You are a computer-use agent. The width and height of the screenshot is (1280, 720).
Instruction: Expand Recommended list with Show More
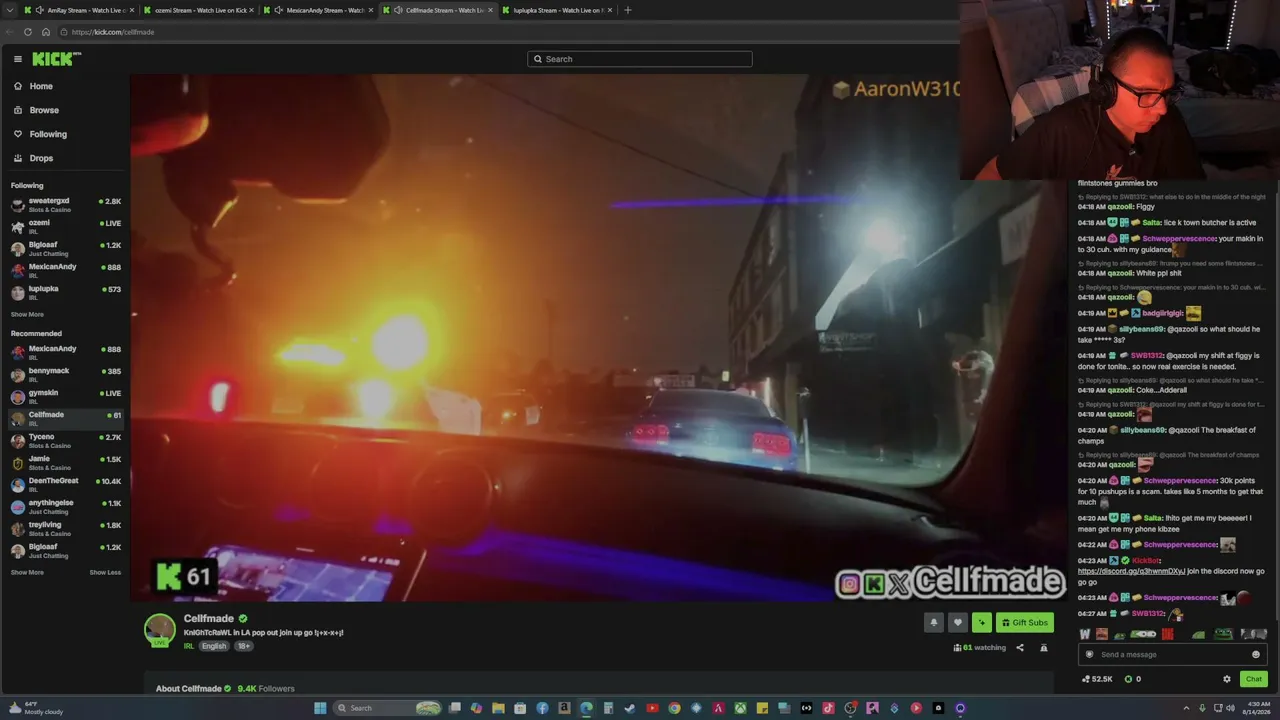[x=27, y=572]
